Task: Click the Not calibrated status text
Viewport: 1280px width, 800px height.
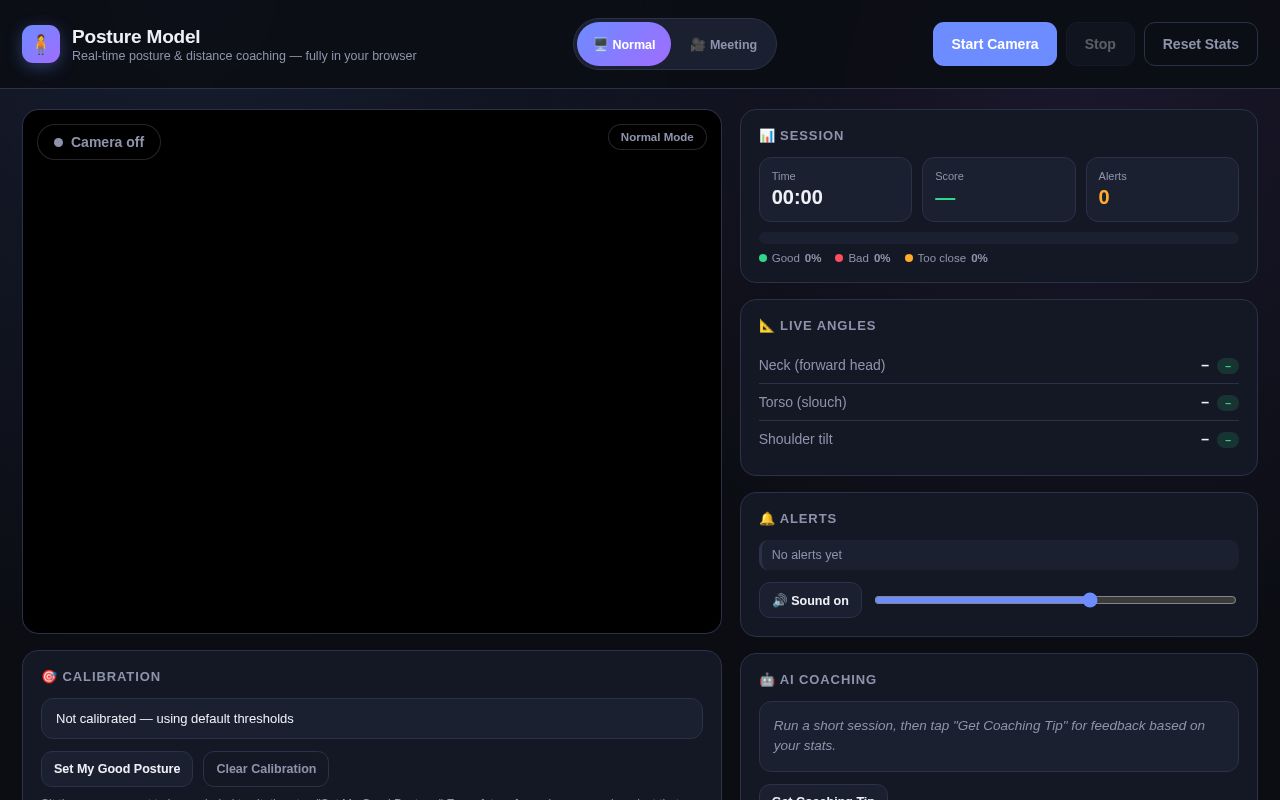Action: [372, 718]
